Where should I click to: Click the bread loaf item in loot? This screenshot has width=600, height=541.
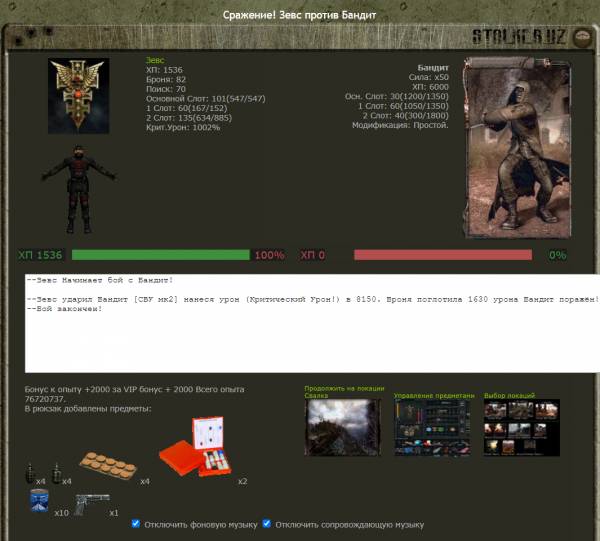click(108, 463)
